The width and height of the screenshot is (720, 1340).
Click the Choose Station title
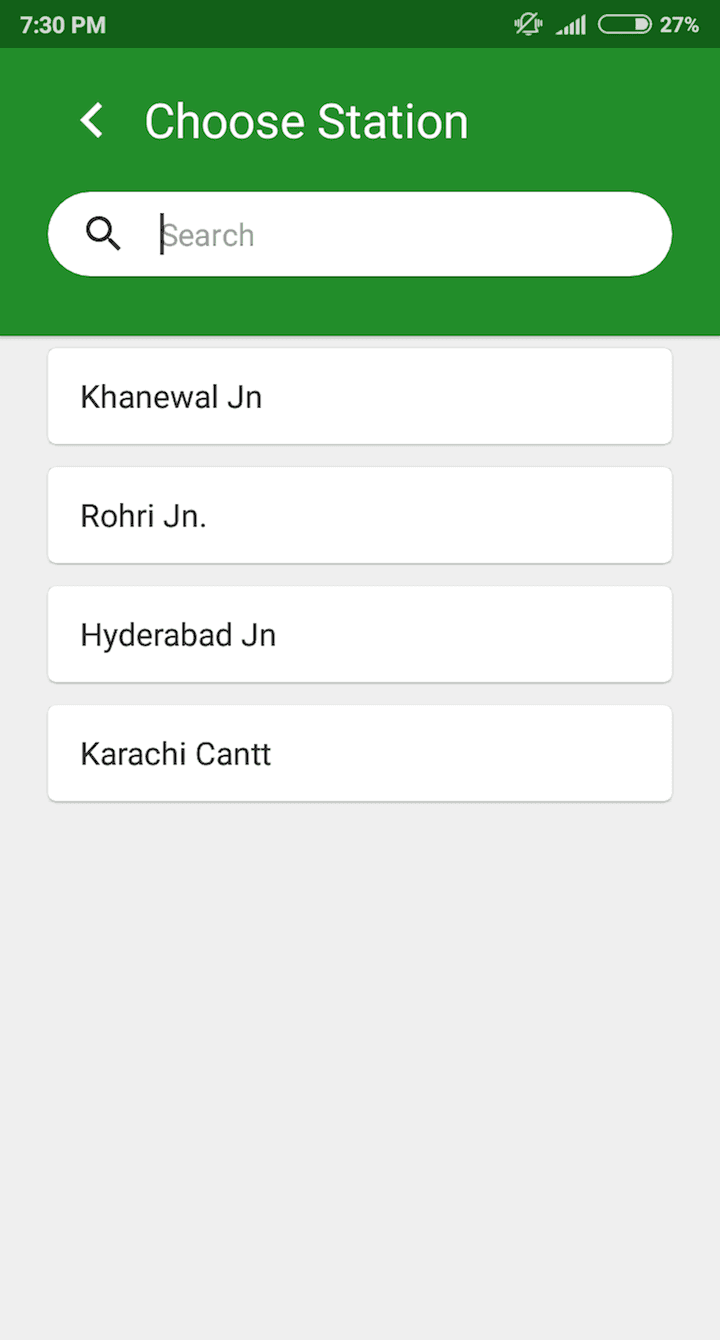306,122
